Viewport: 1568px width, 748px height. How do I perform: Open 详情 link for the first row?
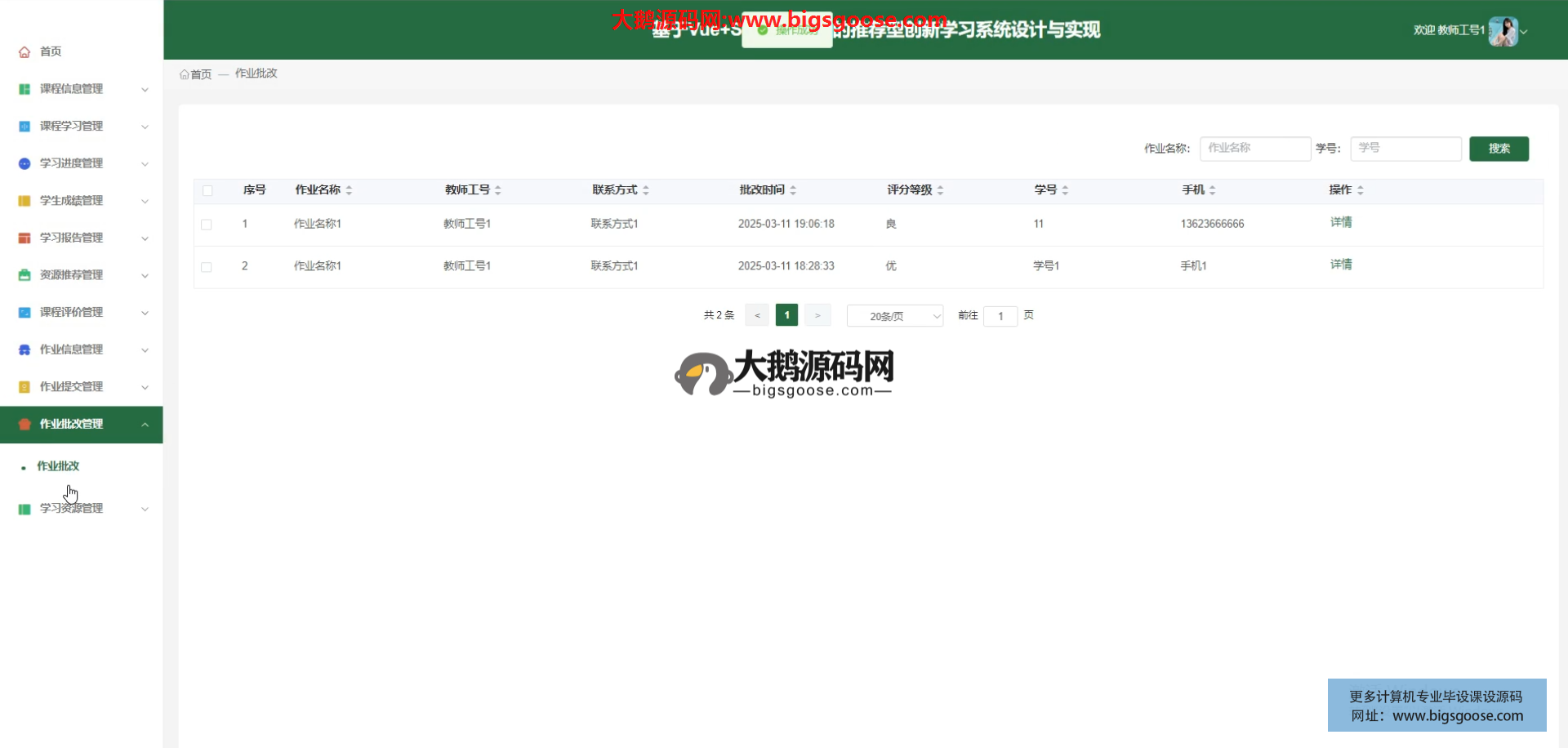pos(1340,222)
